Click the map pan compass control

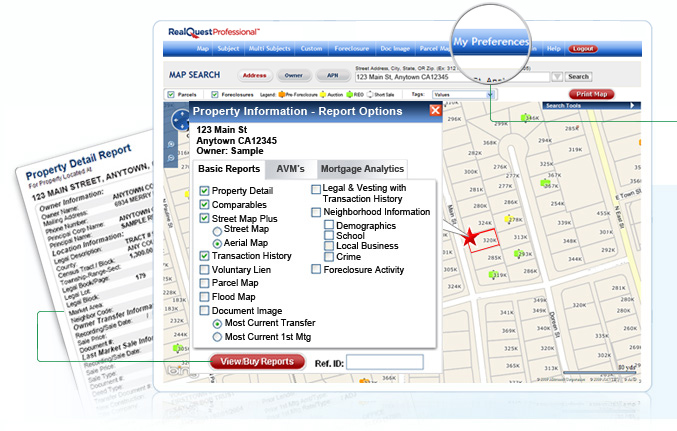pyautogui.click(x=179, y=121)
